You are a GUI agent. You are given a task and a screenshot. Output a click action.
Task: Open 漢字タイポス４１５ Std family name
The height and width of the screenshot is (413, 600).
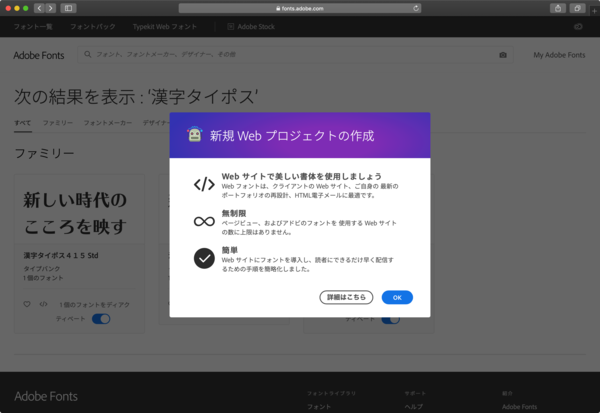click(61, 255)
